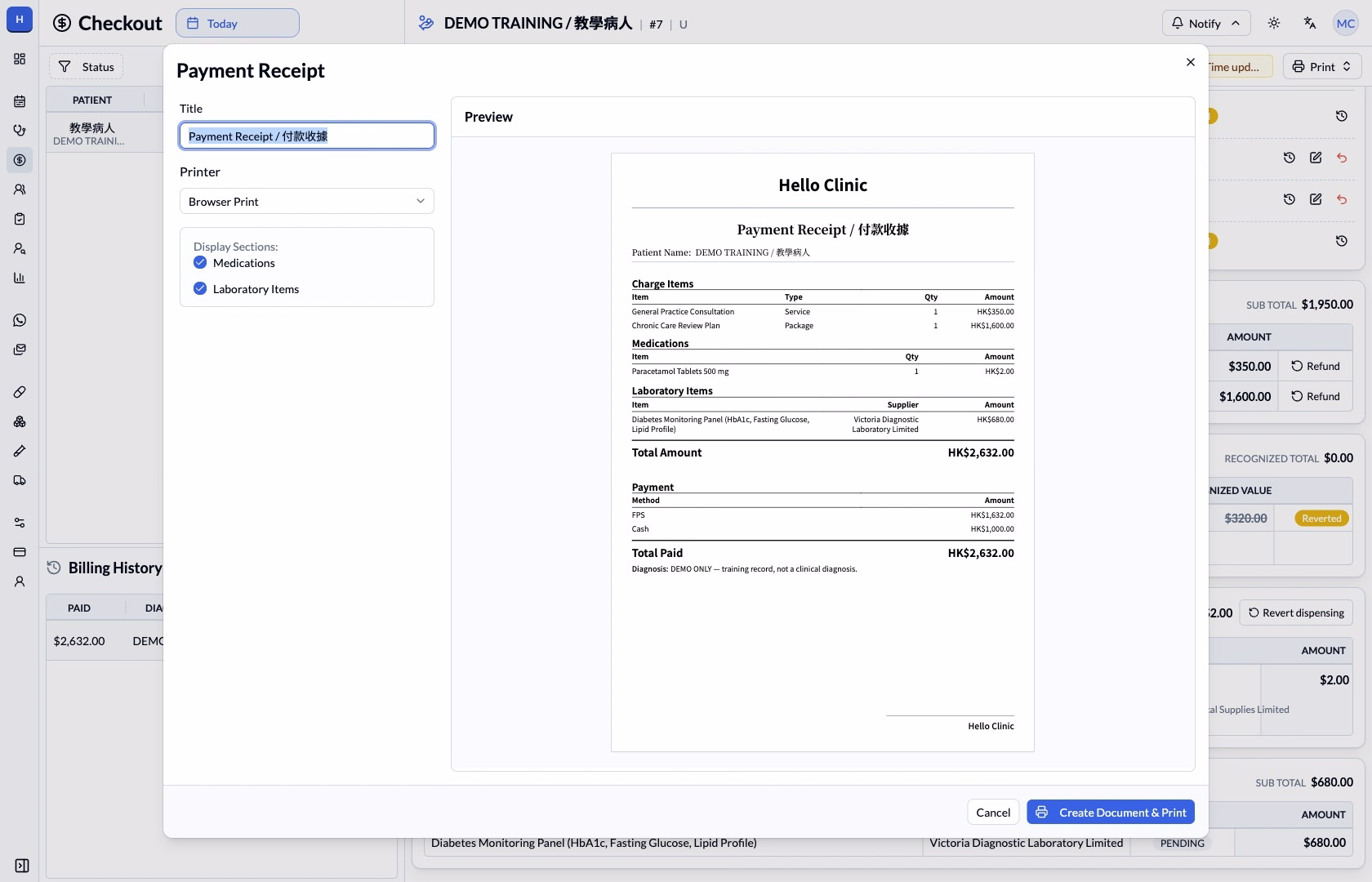Image resolution: width=1372 pixels, height=882 pixels.
Task: Open the MC user avatar
Action: [x=1346, y=23]
